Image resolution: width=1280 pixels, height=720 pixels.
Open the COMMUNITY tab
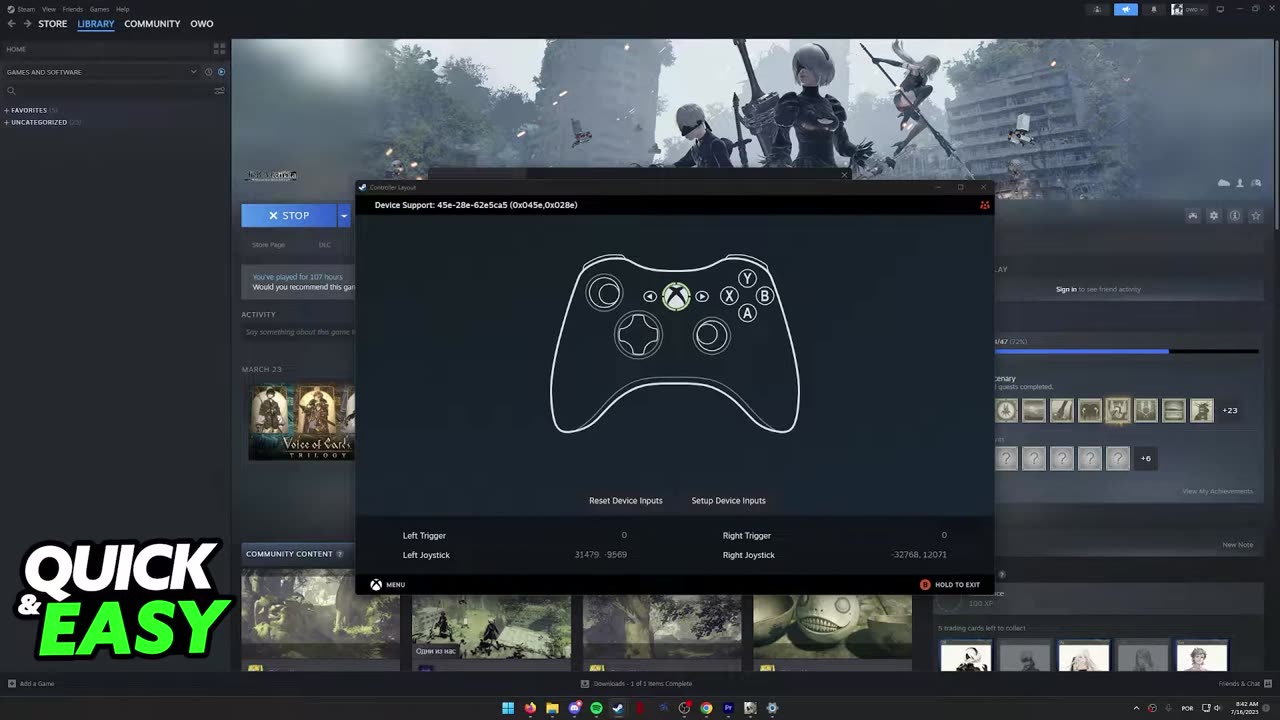[152, 24]
